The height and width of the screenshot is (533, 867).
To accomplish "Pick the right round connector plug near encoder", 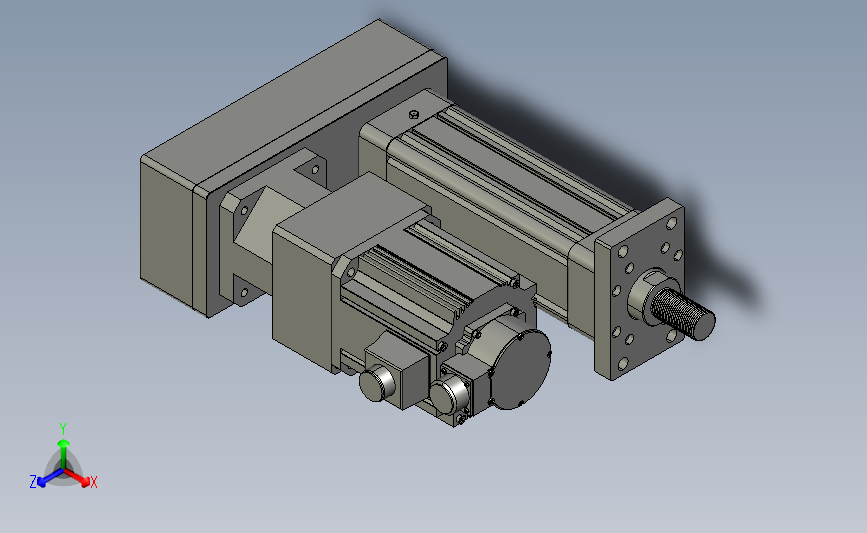I will click(449, 395).
